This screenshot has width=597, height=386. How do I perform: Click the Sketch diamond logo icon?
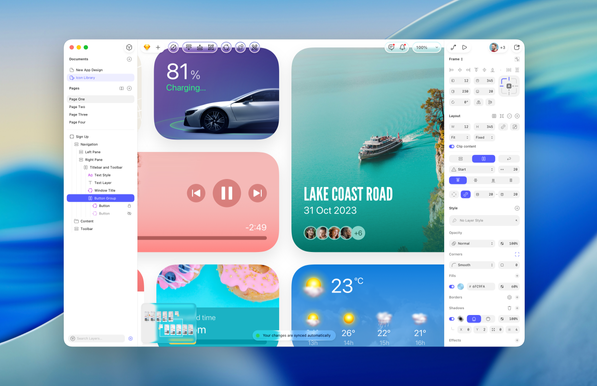point(147,47)
